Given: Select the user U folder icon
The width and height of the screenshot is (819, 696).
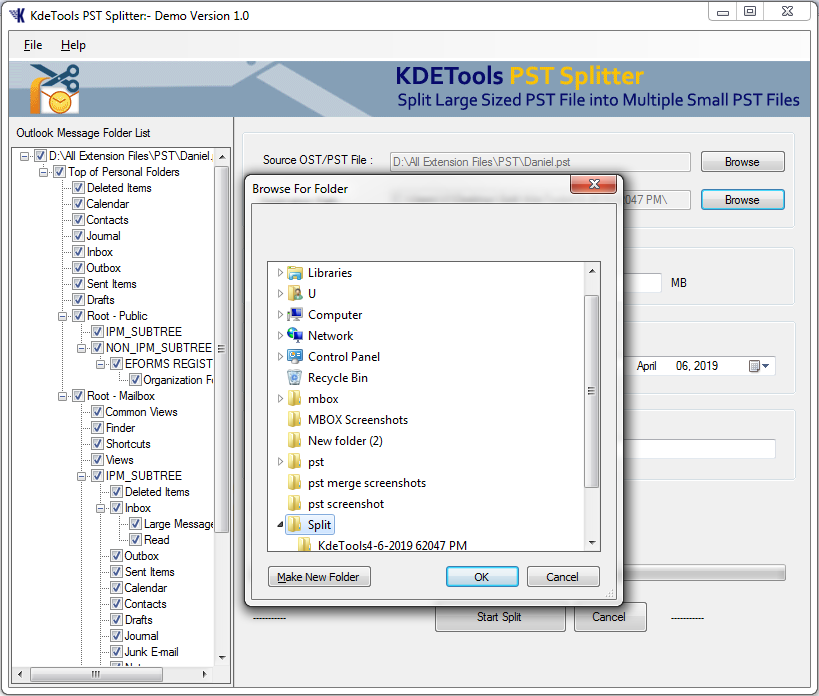Looking at the screenshot, I should tap(295, 294).
